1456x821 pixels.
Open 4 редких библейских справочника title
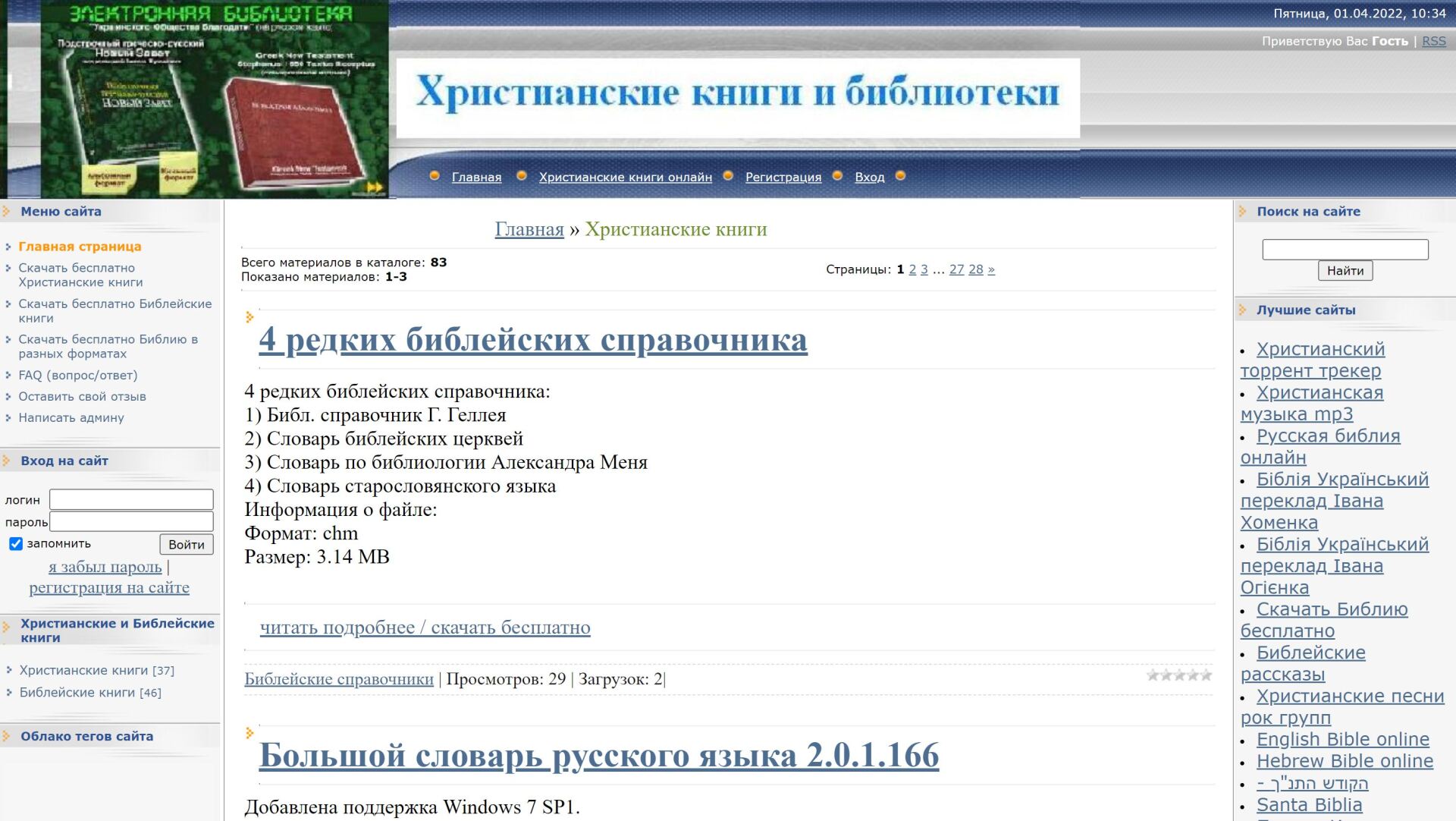click(x=533, y=339)
